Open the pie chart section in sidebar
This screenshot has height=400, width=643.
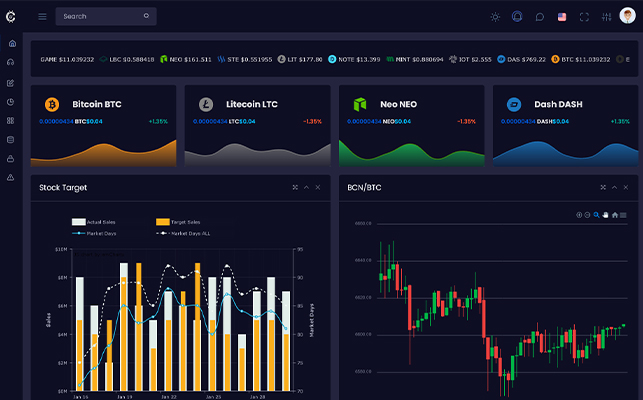click(x=11, y=102)
